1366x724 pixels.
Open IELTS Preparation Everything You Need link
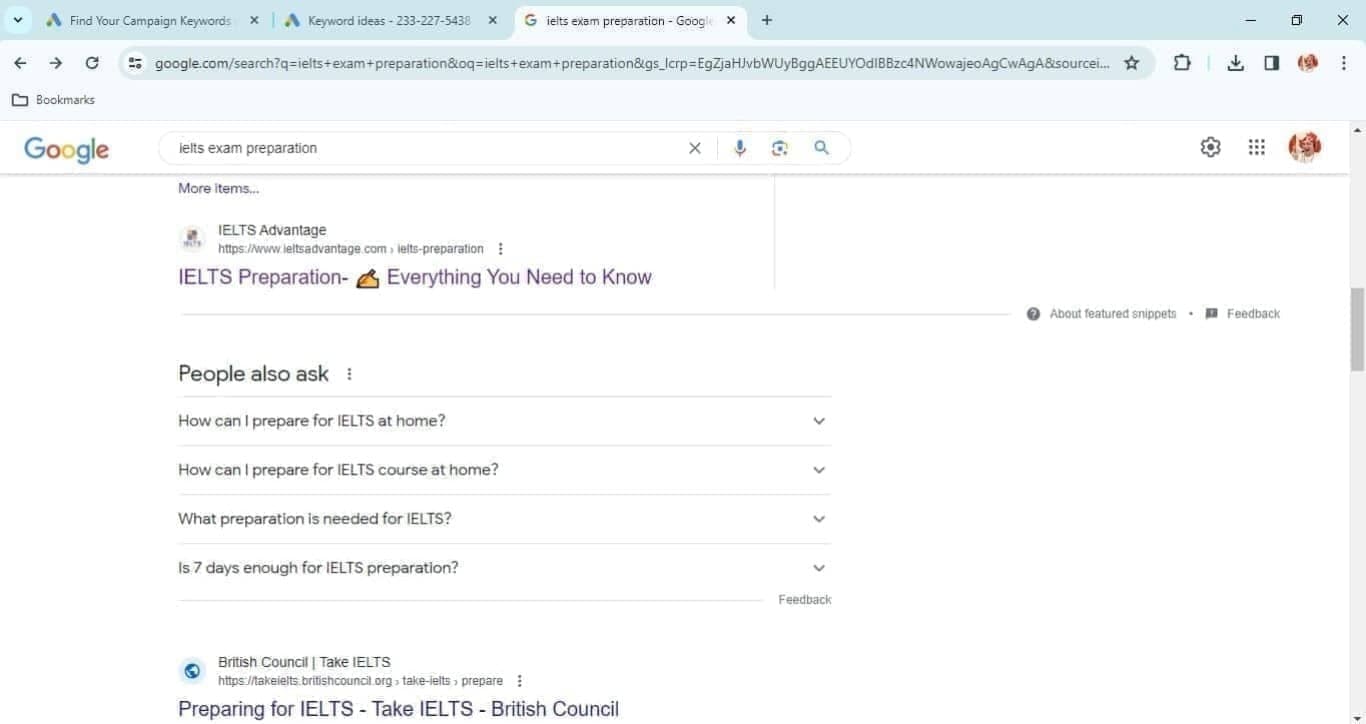pos(415,277)
